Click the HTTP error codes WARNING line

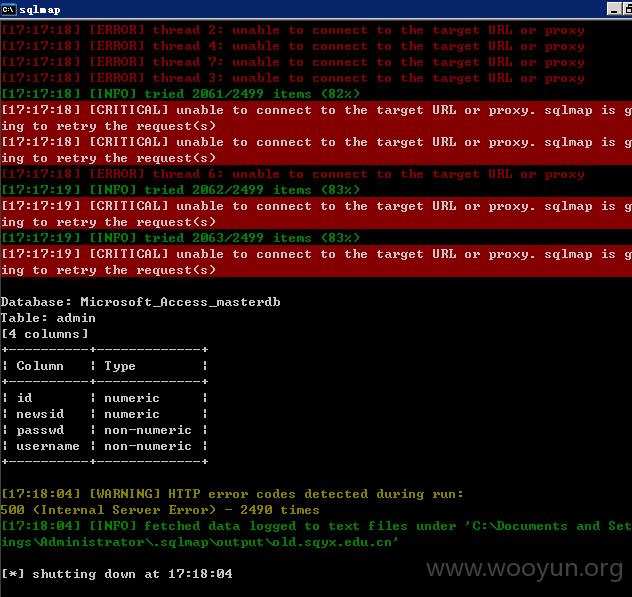232,494
